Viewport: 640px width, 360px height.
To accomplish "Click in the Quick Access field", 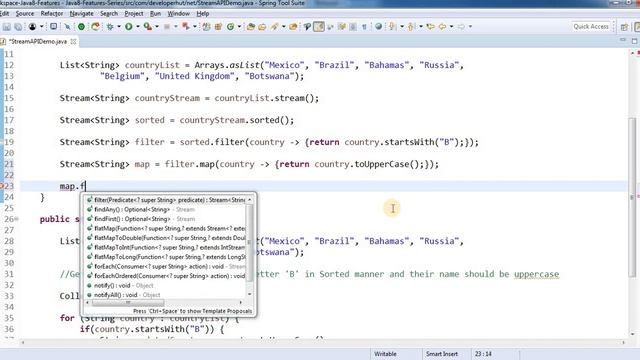I will (591, 27).
